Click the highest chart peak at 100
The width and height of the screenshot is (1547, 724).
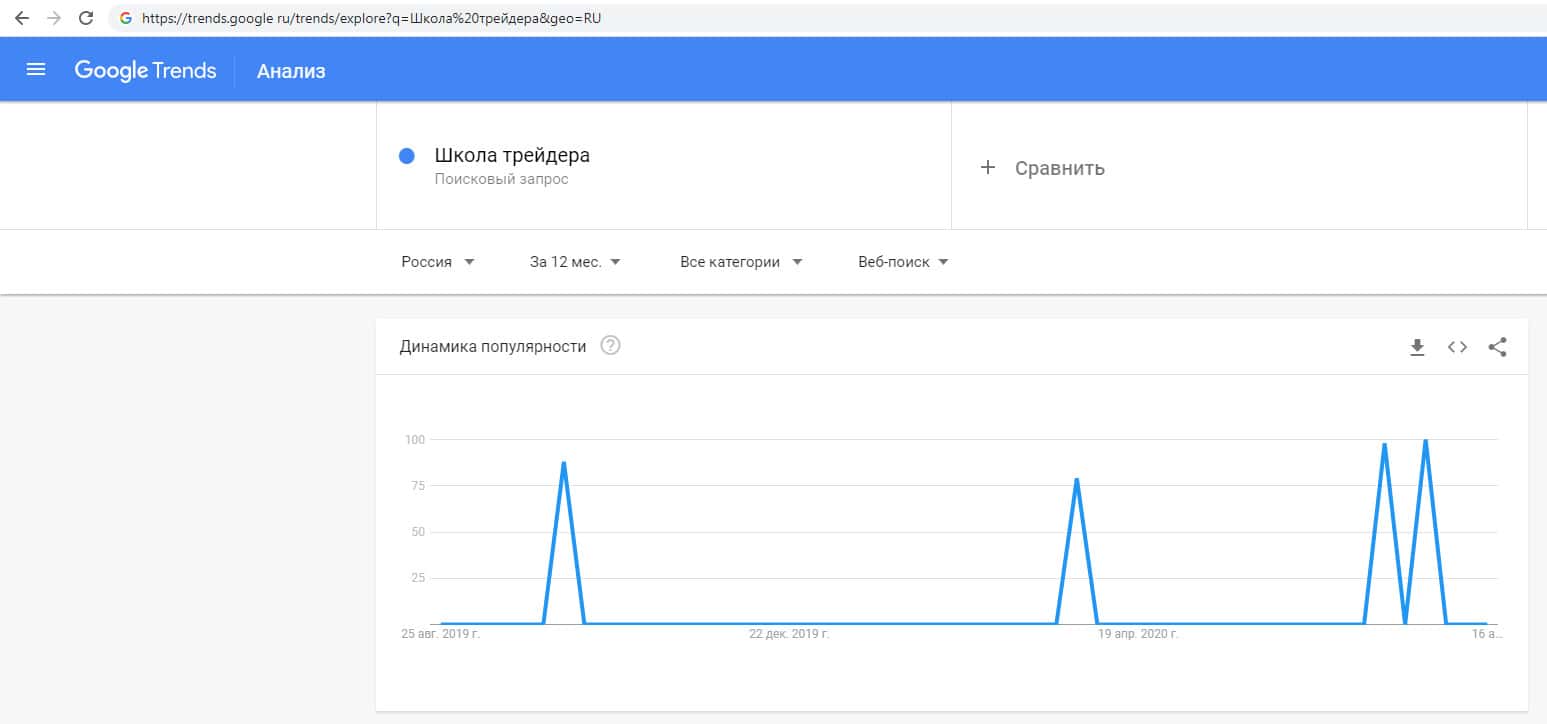click(x=1425, y=441)
